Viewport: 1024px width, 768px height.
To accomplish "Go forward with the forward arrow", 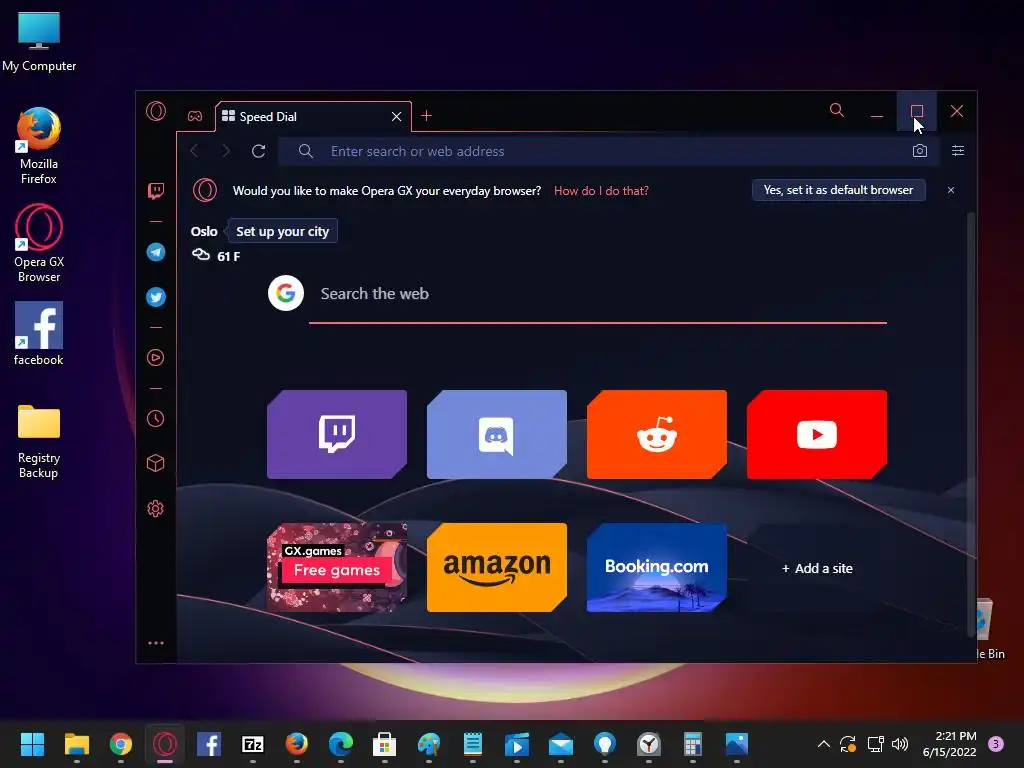I will pos(226,151).
